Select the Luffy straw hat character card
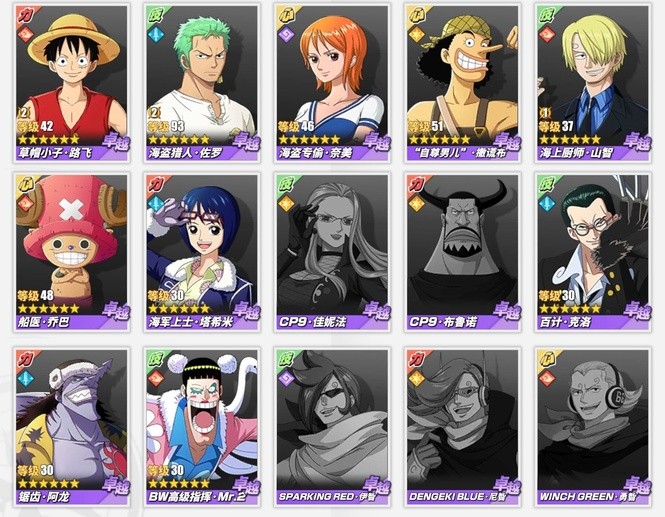This screenshot has width=665, height=517. pyautogui.click(x=72, y=83)
